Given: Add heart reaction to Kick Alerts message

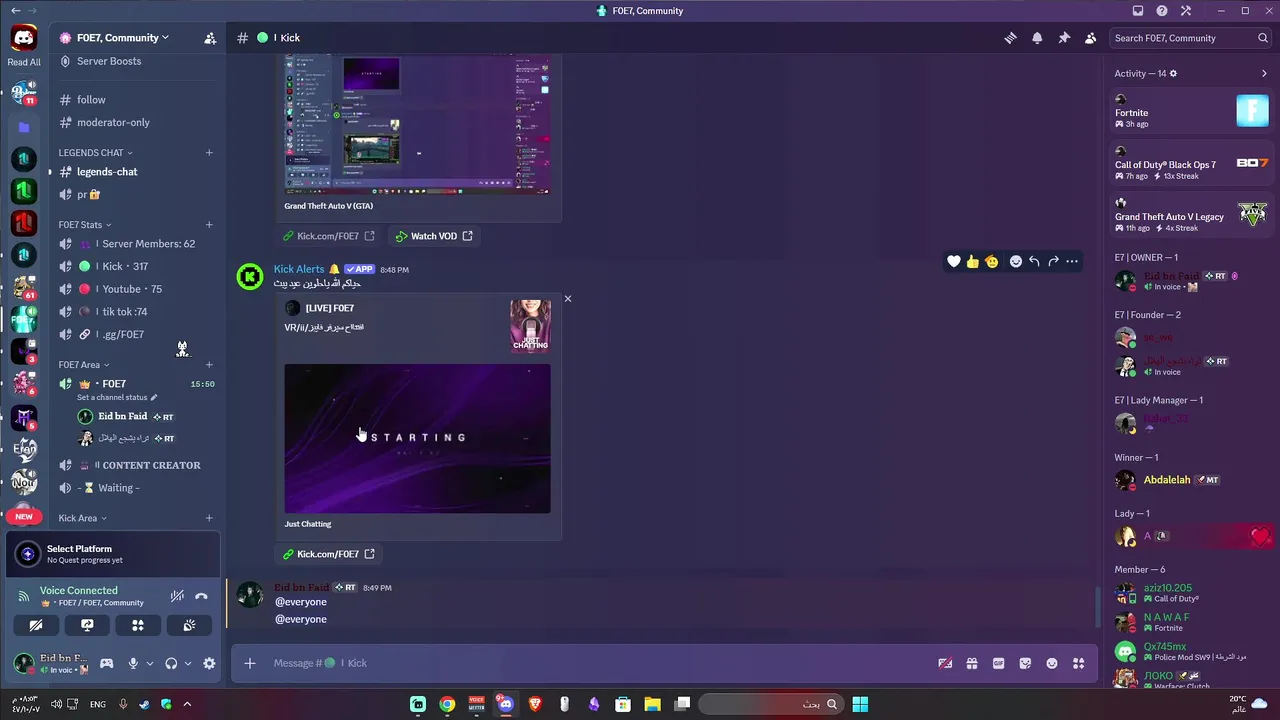Looking at the screenshot, I should click(954, 262).
